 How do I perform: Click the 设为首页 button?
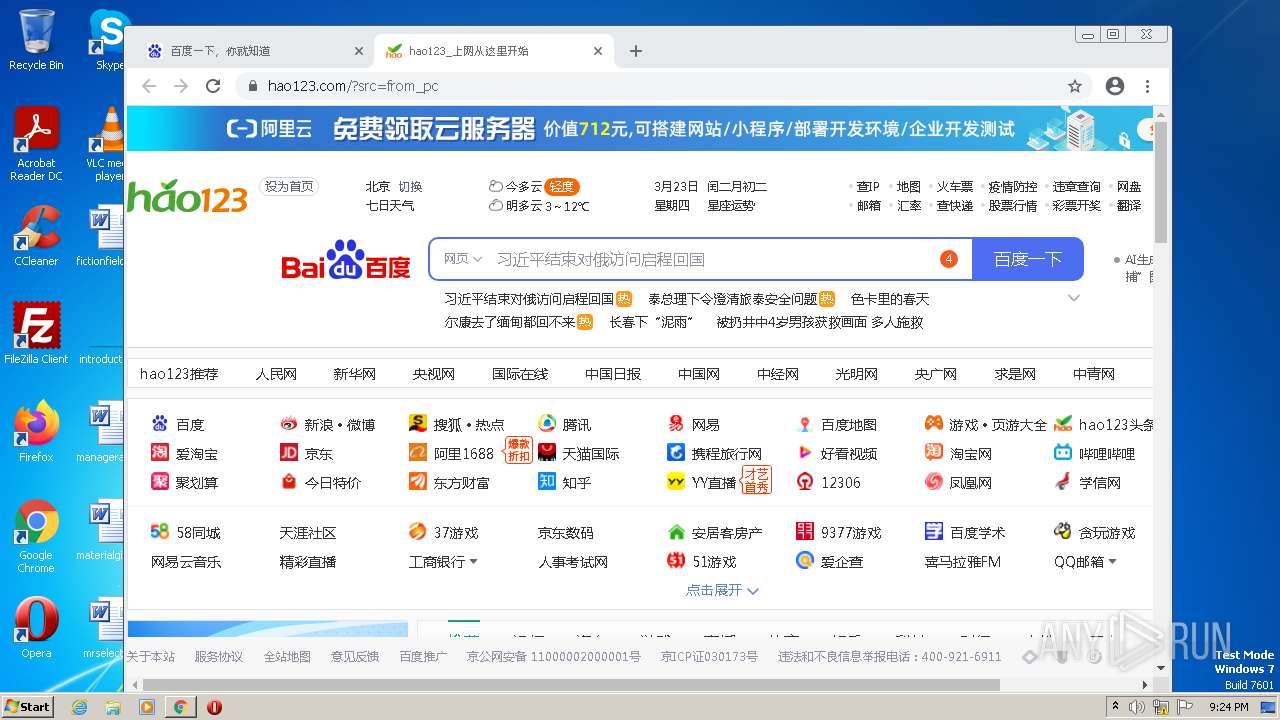289,186
